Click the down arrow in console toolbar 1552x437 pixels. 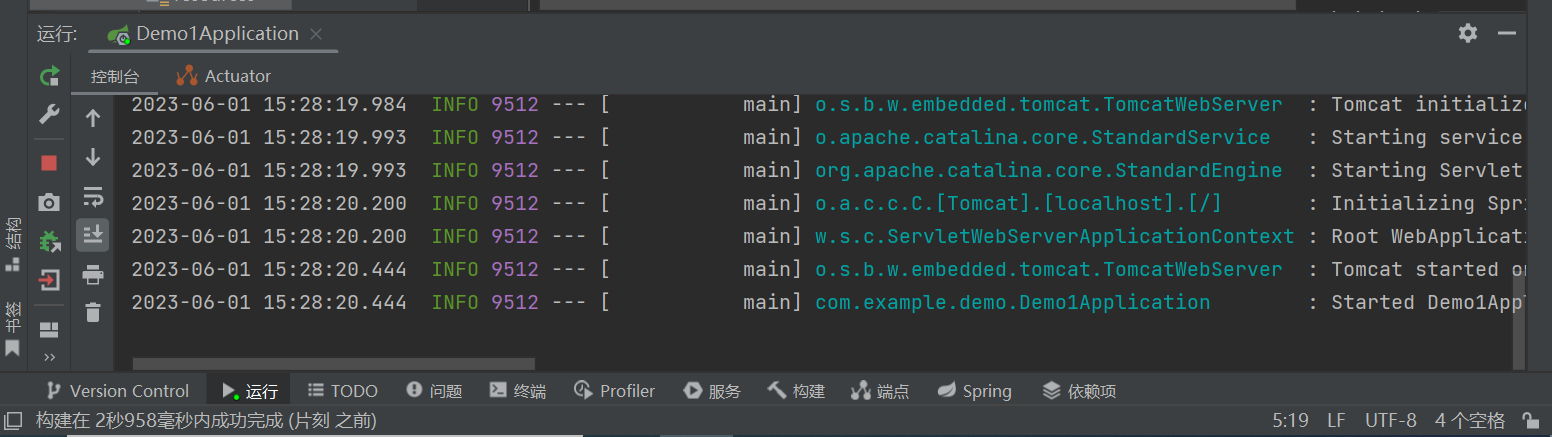93,157
